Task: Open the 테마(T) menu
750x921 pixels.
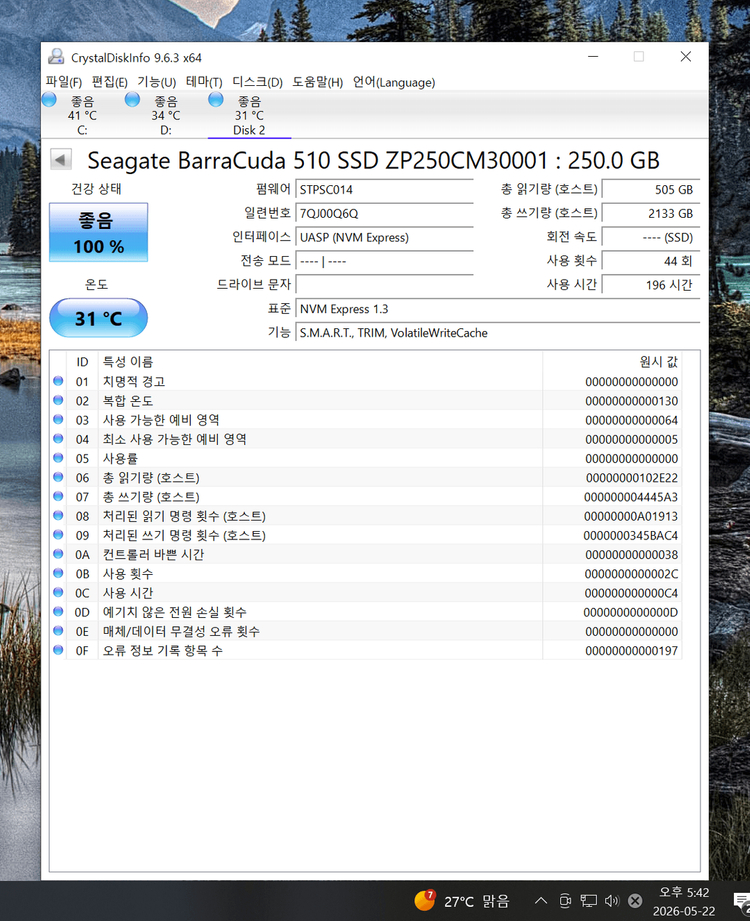Action: [204, 82]
